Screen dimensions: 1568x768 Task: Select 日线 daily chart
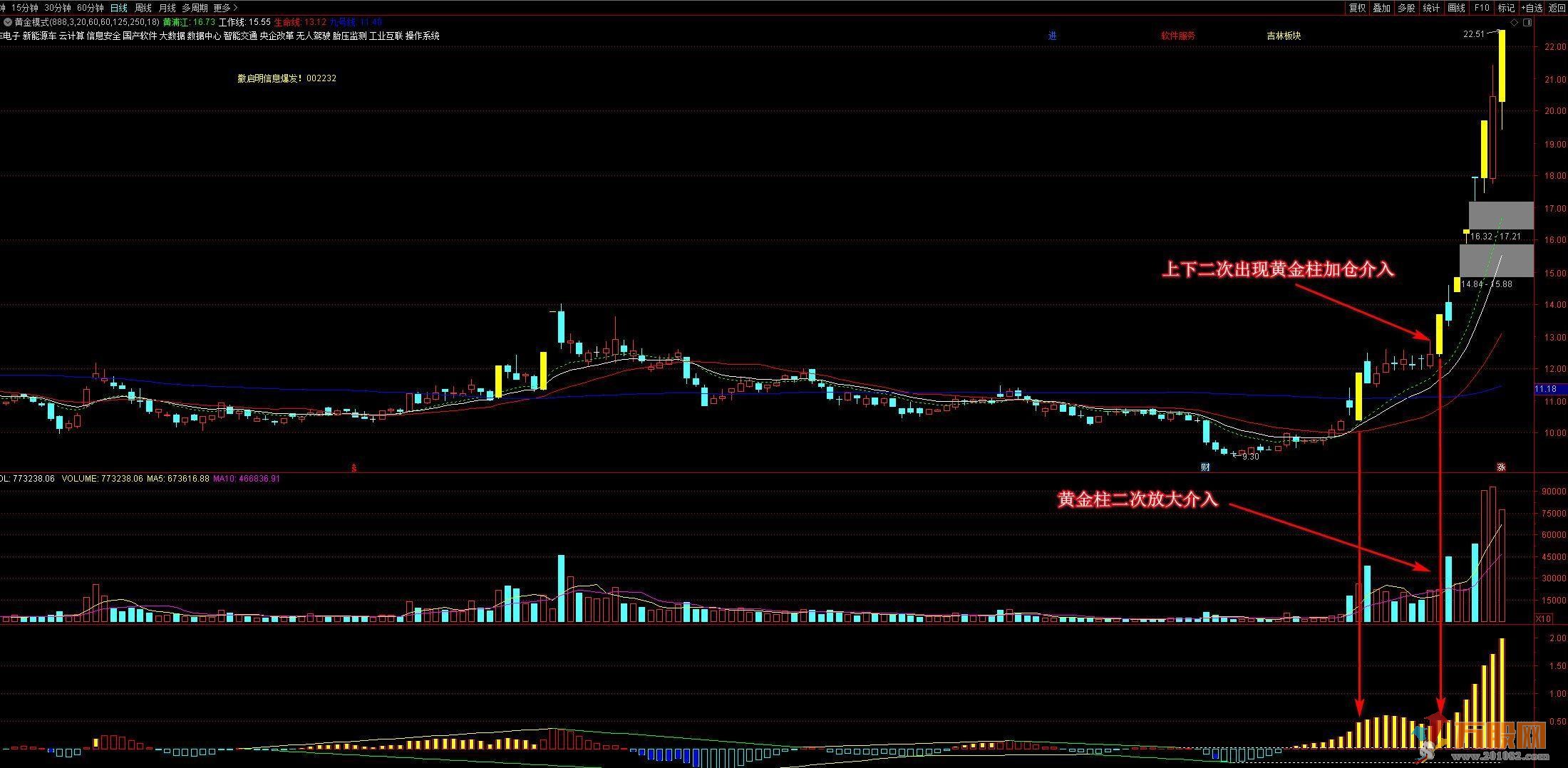(x=118, y=8)
